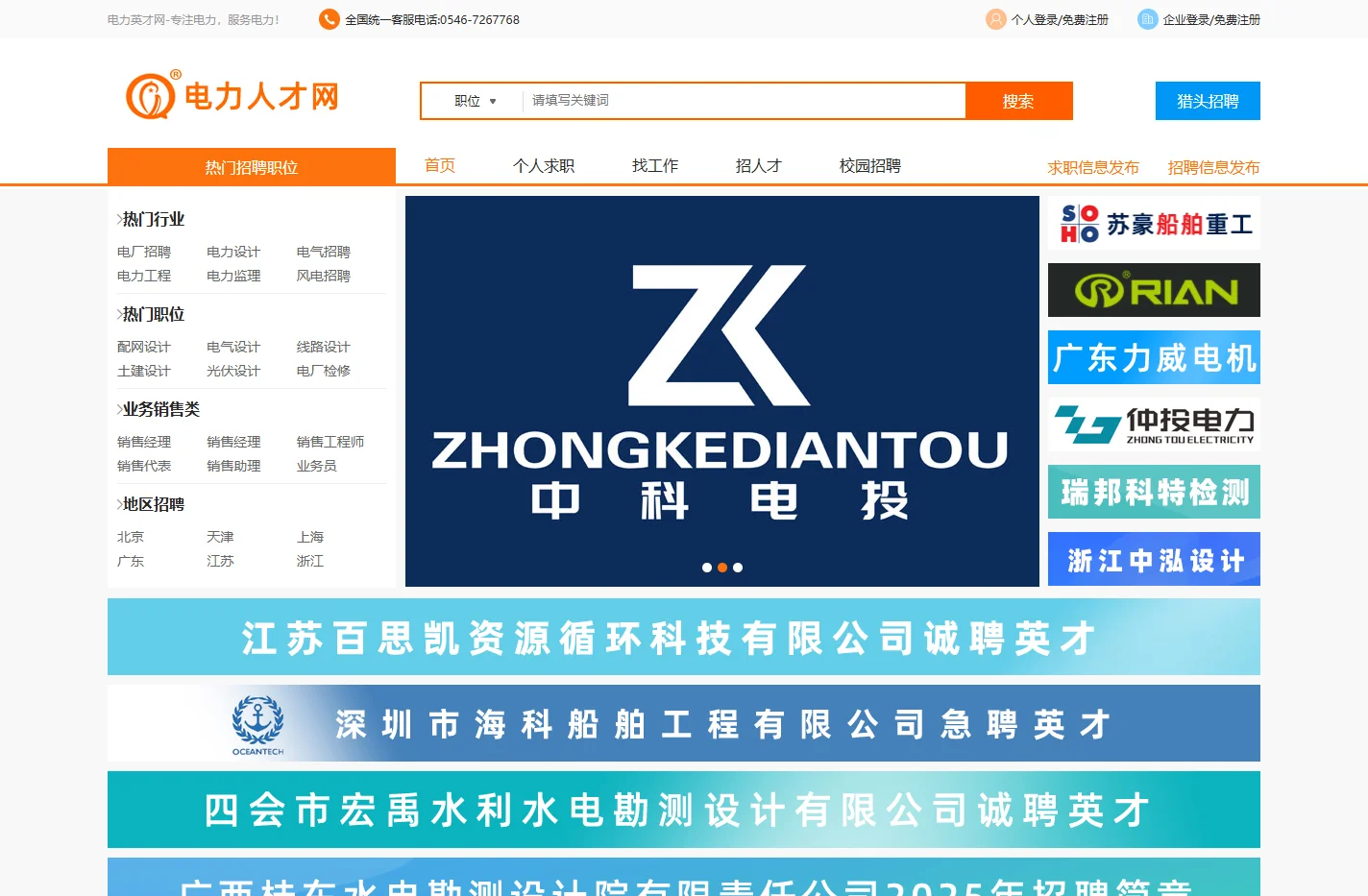Click the personal login user icon
This screenshot has width=1368, height=896.
pos(996,19)
